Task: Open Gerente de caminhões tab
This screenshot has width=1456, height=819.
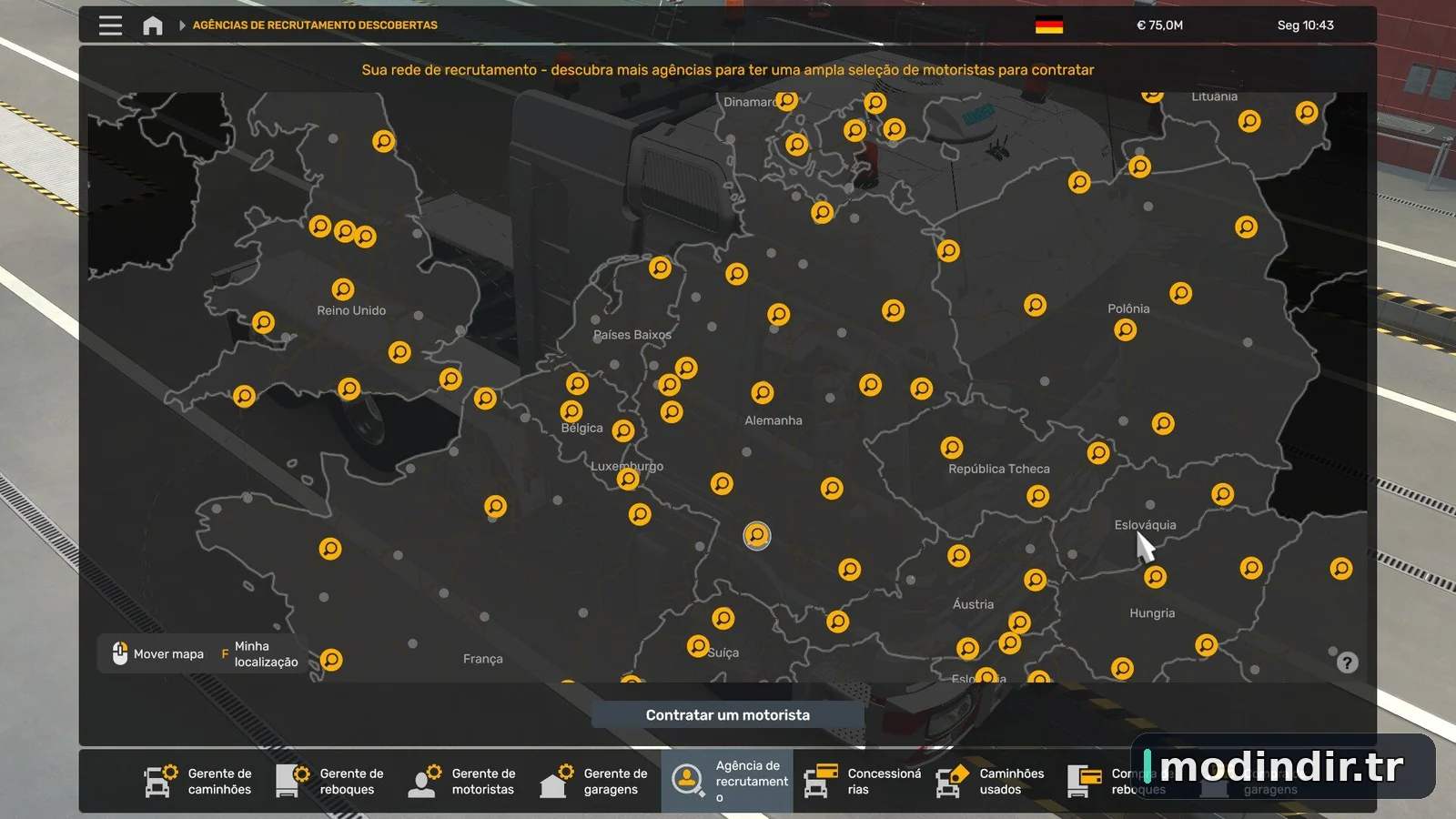Action: tap(199, 781)
